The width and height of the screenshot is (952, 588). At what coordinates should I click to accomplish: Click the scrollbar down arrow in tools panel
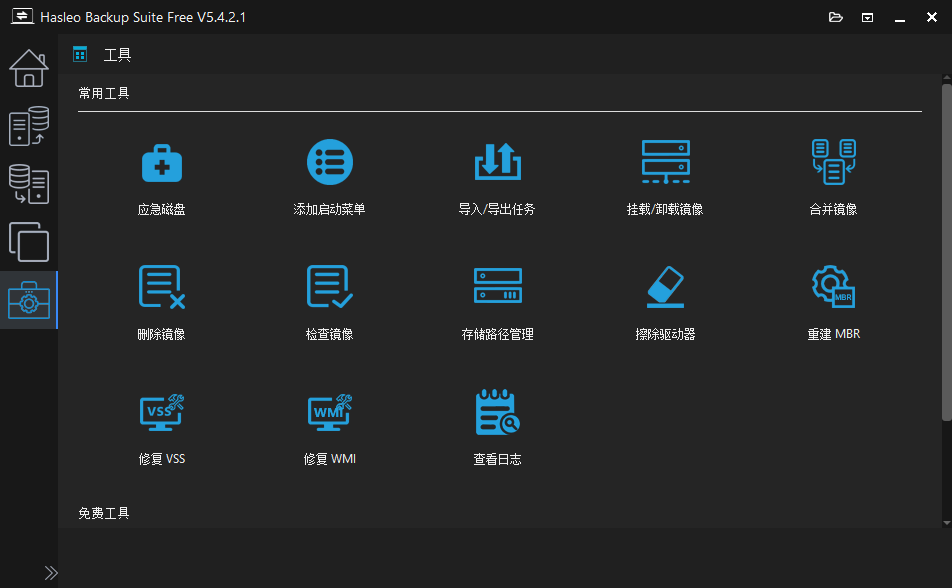[946, 522]
